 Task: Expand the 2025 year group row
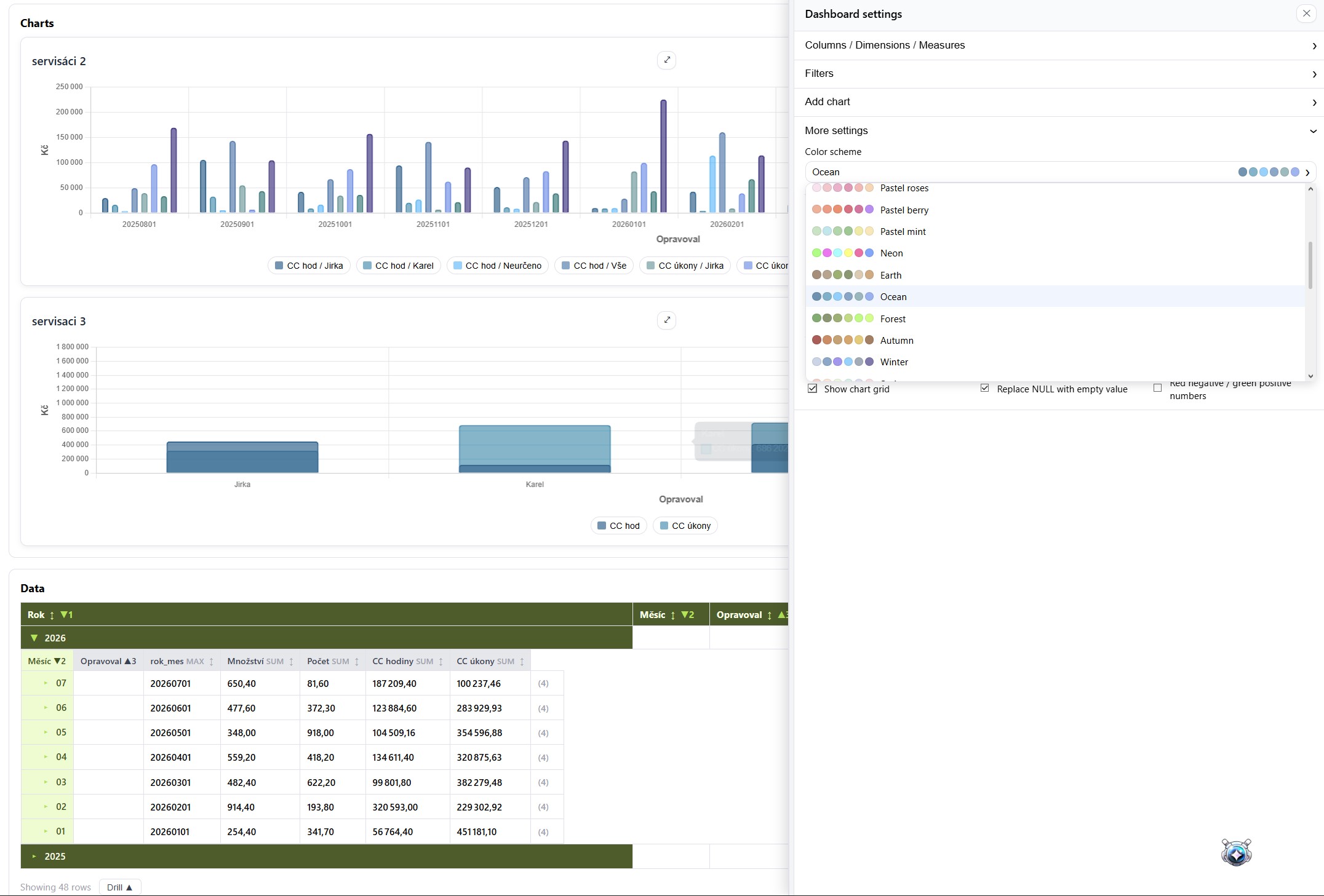tap(34, 857)
